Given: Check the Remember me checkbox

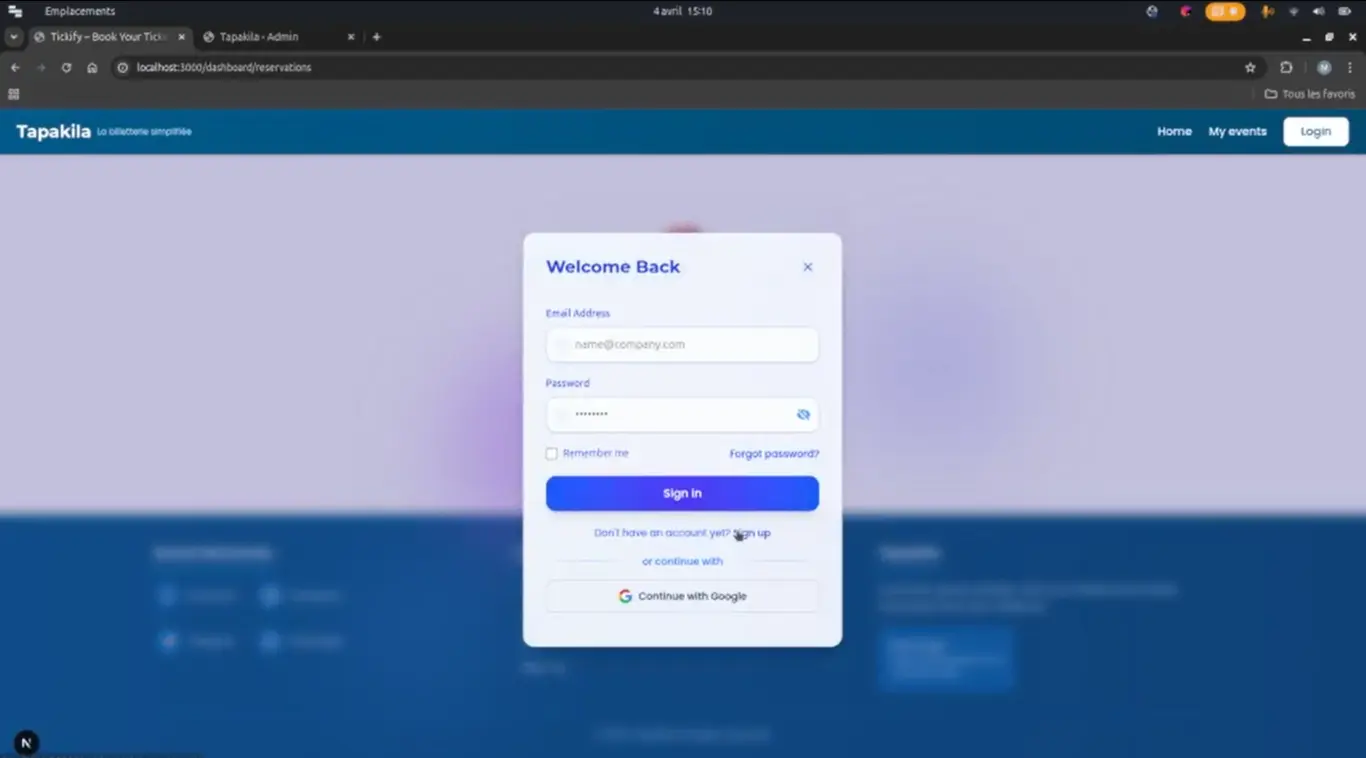Looking at the screenshot, I should point(551,454).
